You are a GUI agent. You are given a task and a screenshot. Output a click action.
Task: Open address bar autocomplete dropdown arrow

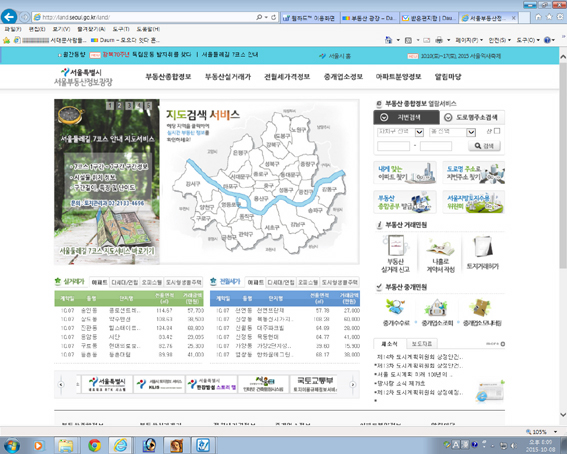(266, 17)
